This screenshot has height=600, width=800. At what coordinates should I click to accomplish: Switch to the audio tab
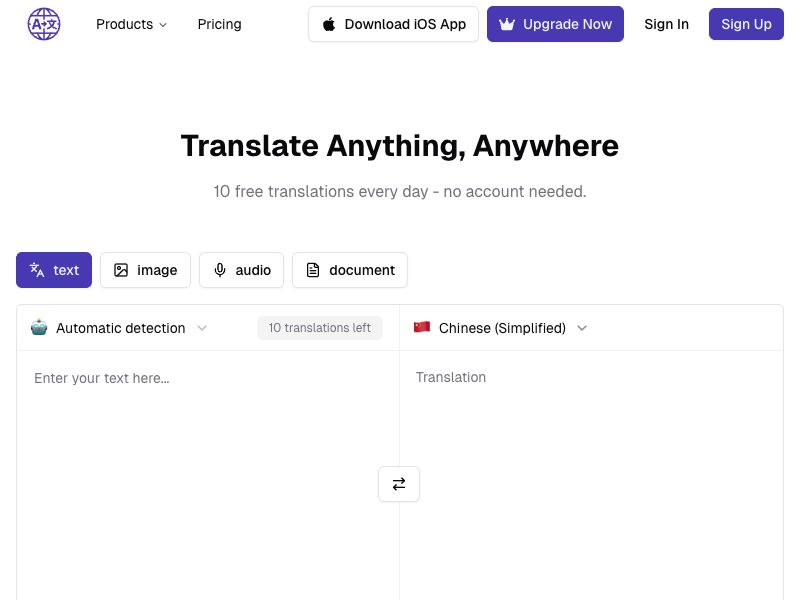241,270
